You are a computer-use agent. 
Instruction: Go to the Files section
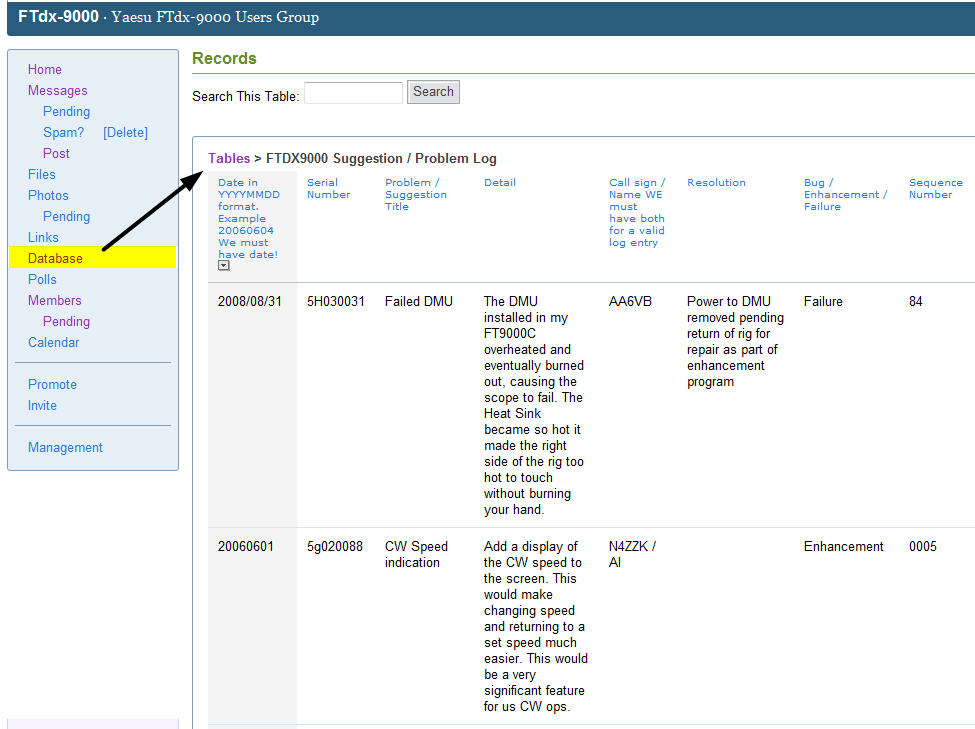point(42,174)
